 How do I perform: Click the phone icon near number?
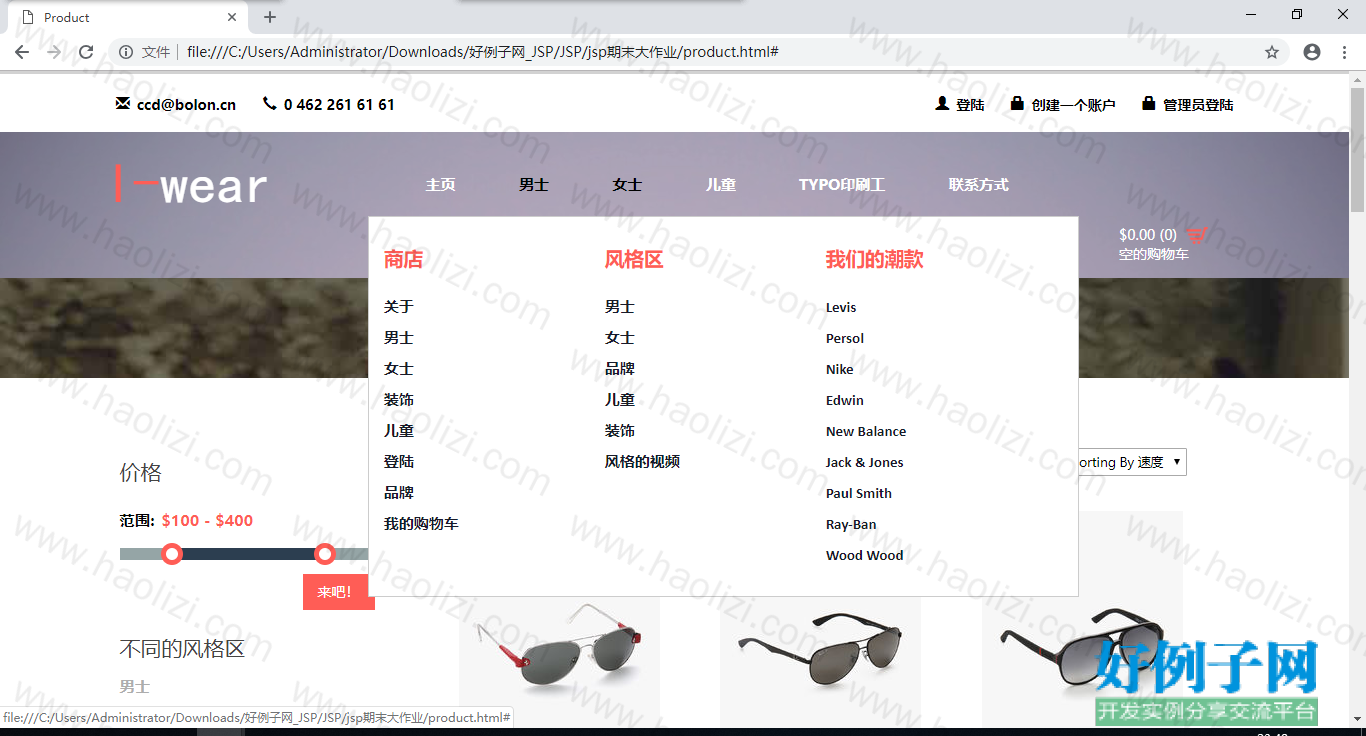[x=269, y=103]
